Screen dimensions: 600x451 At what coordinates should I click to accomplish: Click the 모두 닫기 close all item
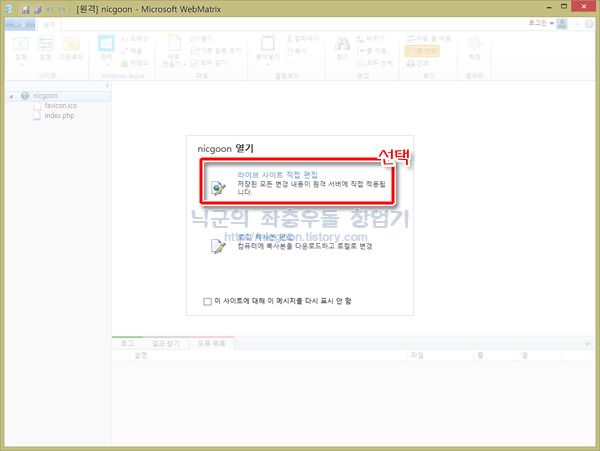(x=209, y=63)
